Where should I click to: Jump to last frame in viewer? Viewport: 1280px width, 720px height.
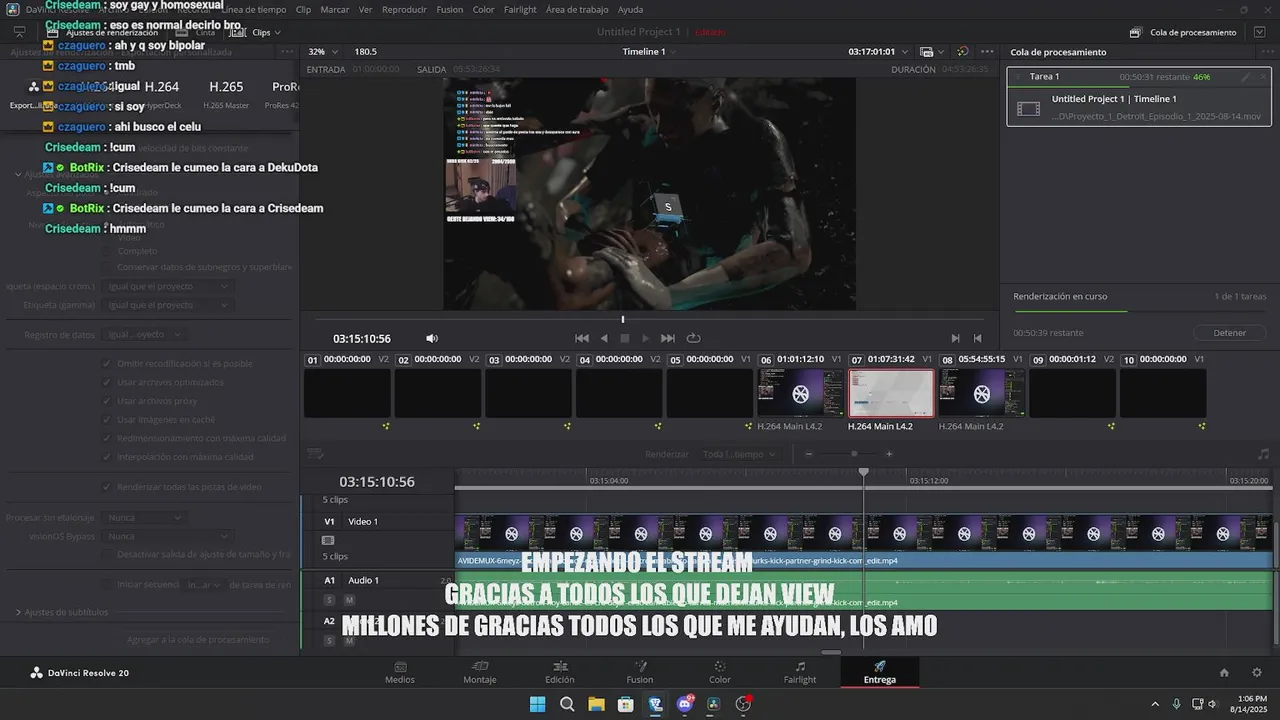(668, 339)
